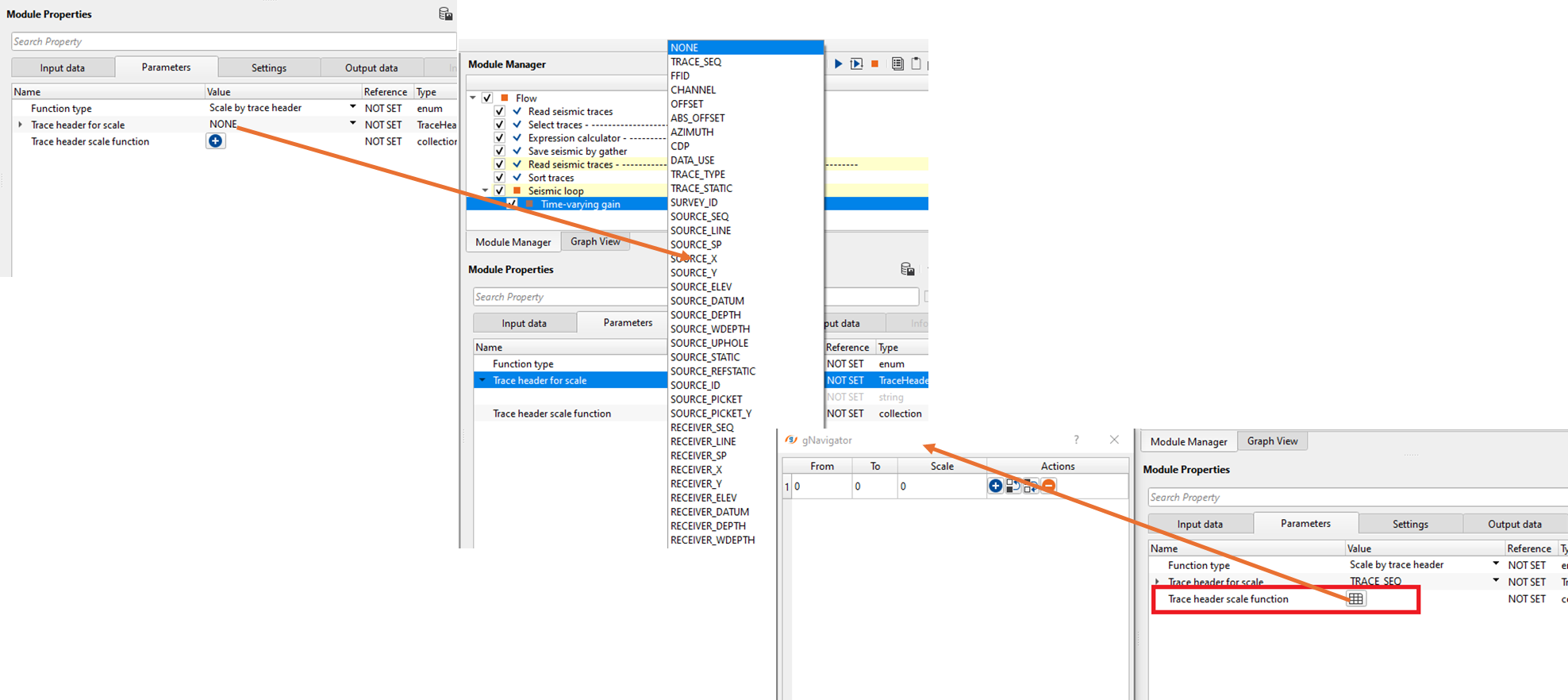
Task: Close the gNavigator dialog
Action: (1114, 440)
